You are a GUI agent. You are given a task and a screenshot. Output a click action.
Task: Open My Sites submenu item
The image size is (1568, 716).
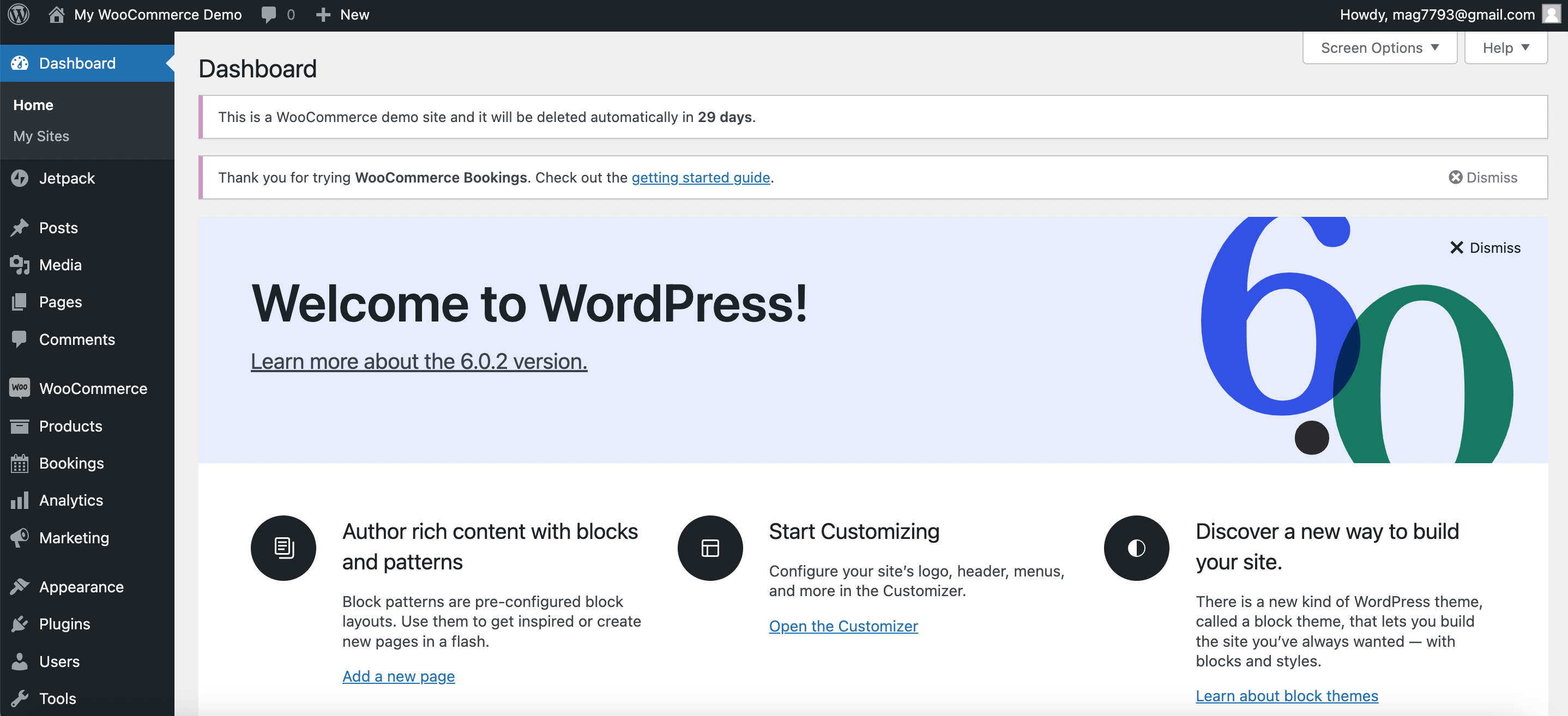coord(41,136)
